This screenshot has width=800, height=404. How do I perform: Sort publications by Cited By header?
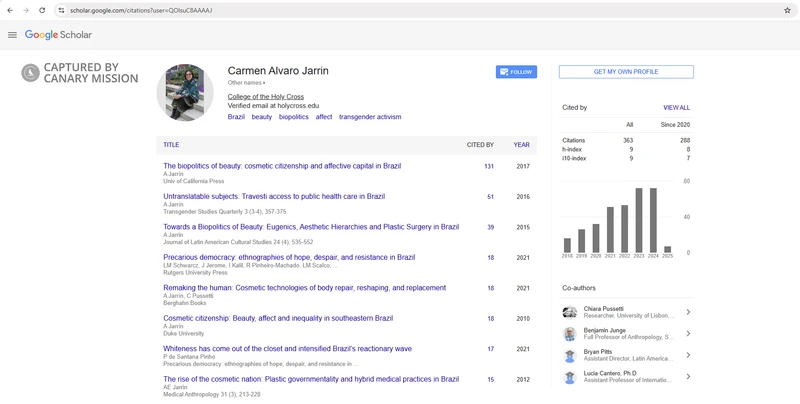click(x=480, y=145)
